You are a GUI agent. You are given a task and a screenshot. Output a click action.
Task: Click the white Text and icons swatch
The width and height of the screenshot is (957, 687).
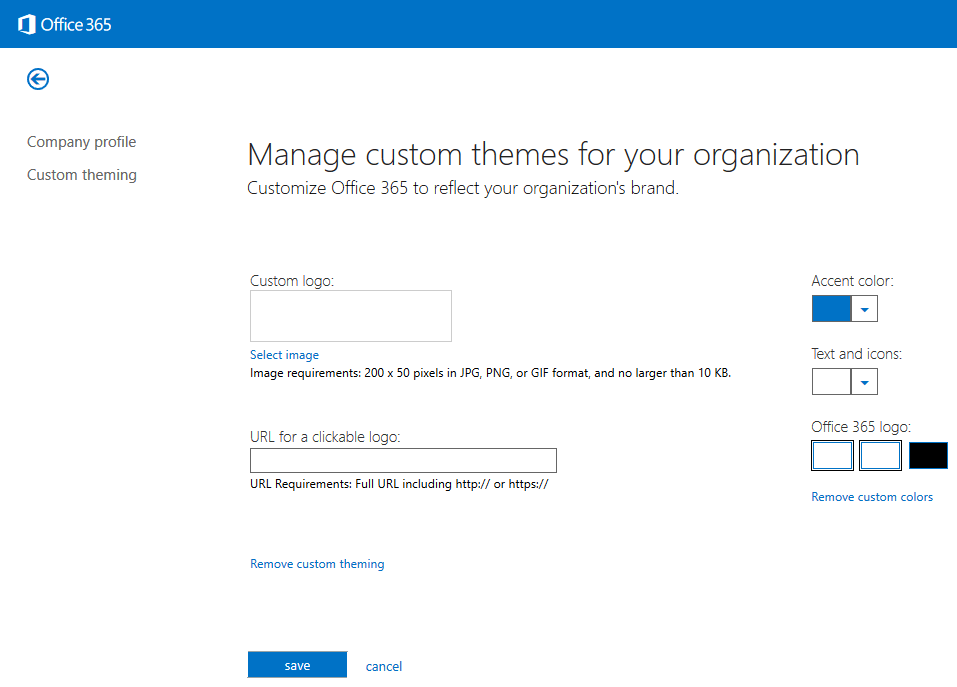click(831, 382)
